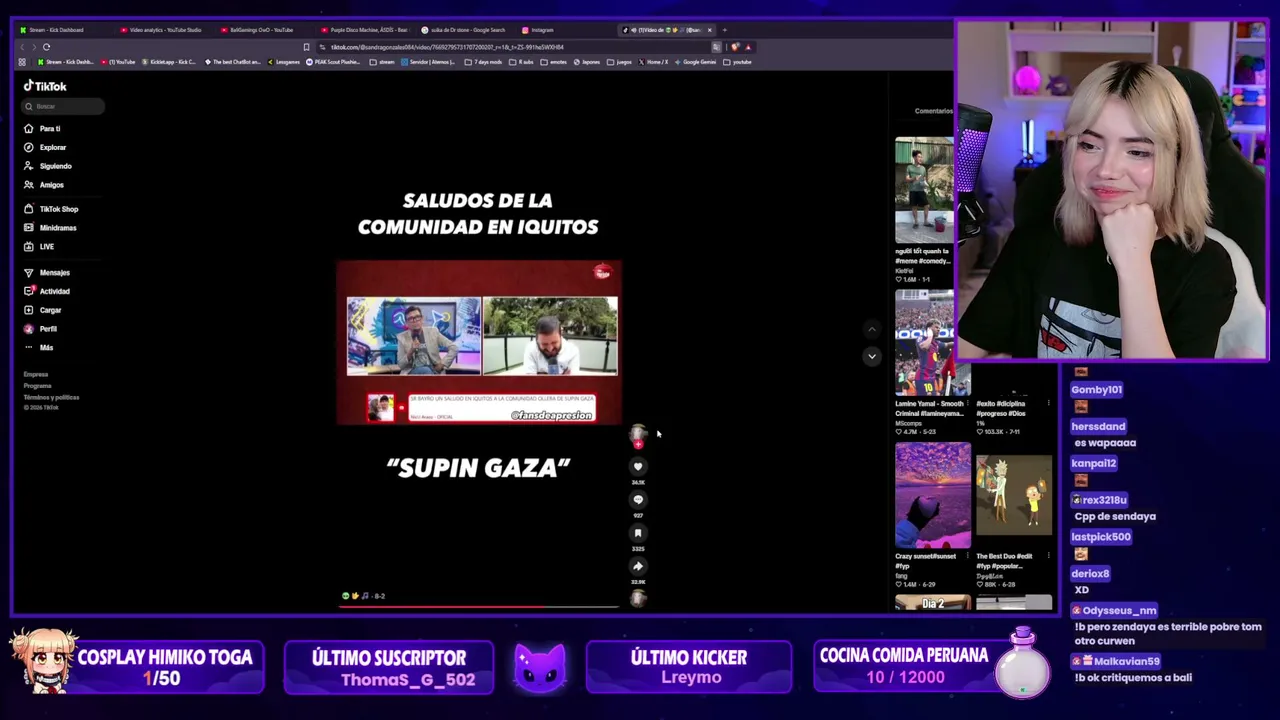The height and width of the screenshot is (720, 1280).
Task: Select the Siguiendo person icon
Action: pos(29,166)
